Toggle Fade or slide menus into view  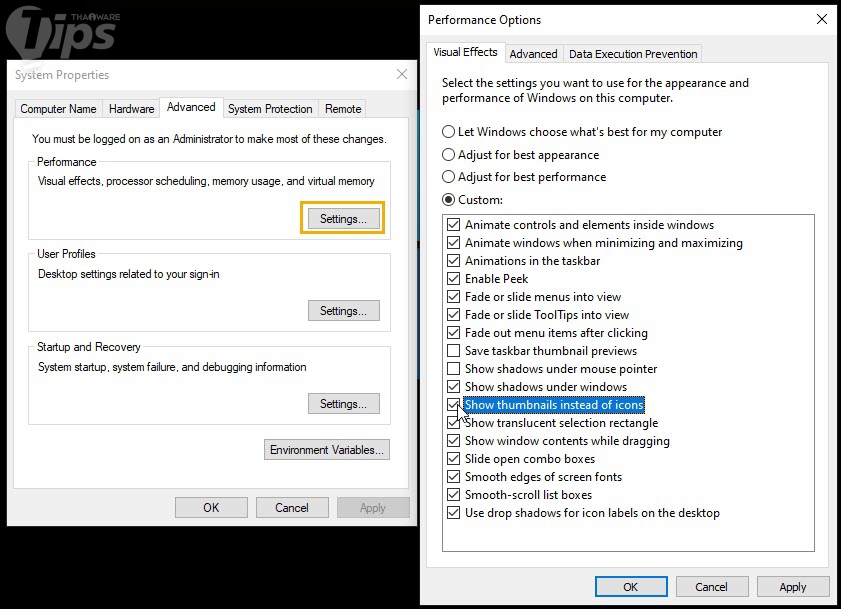click(x=453, y=297)
